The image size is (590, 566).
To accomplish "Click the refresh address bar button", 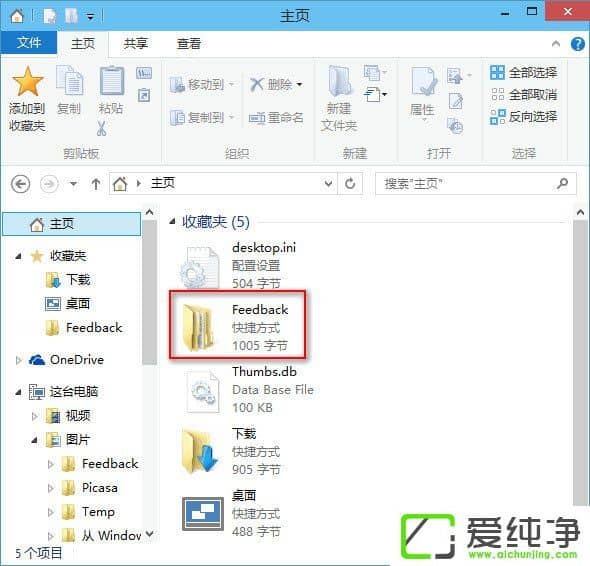I will click(x=350, y=184).
